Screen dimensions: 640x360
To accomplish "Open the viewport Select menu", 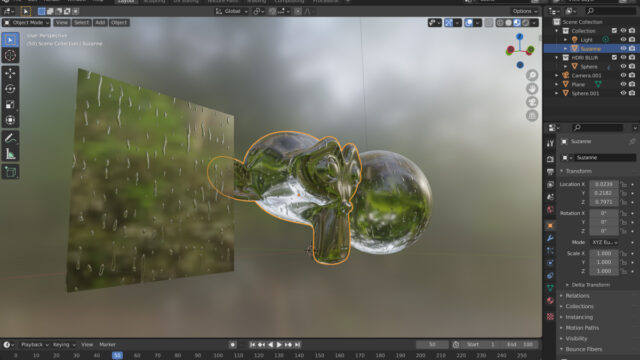I will [81, 22].
